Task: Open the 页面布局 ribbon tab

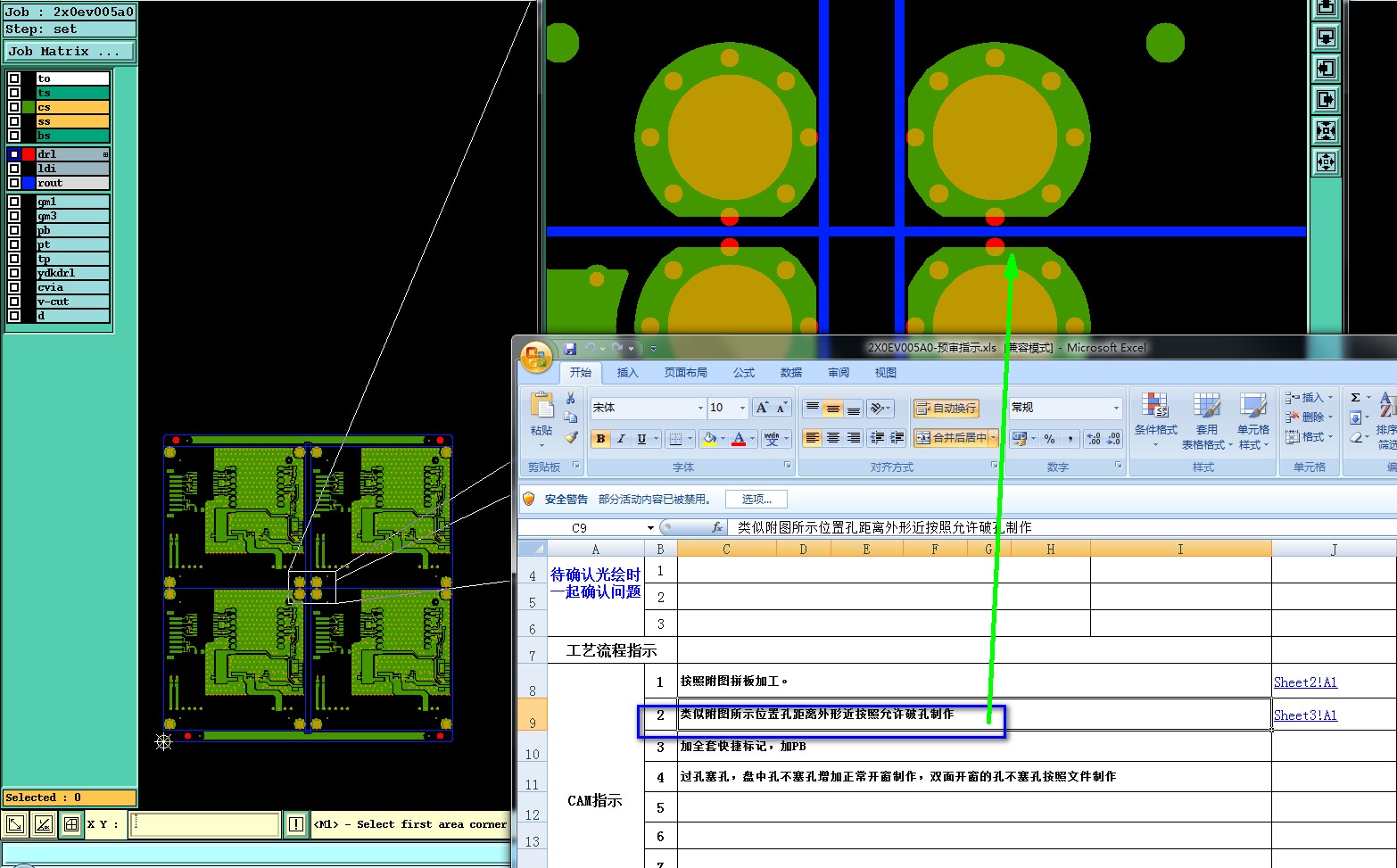Action: tap(685, 373)
